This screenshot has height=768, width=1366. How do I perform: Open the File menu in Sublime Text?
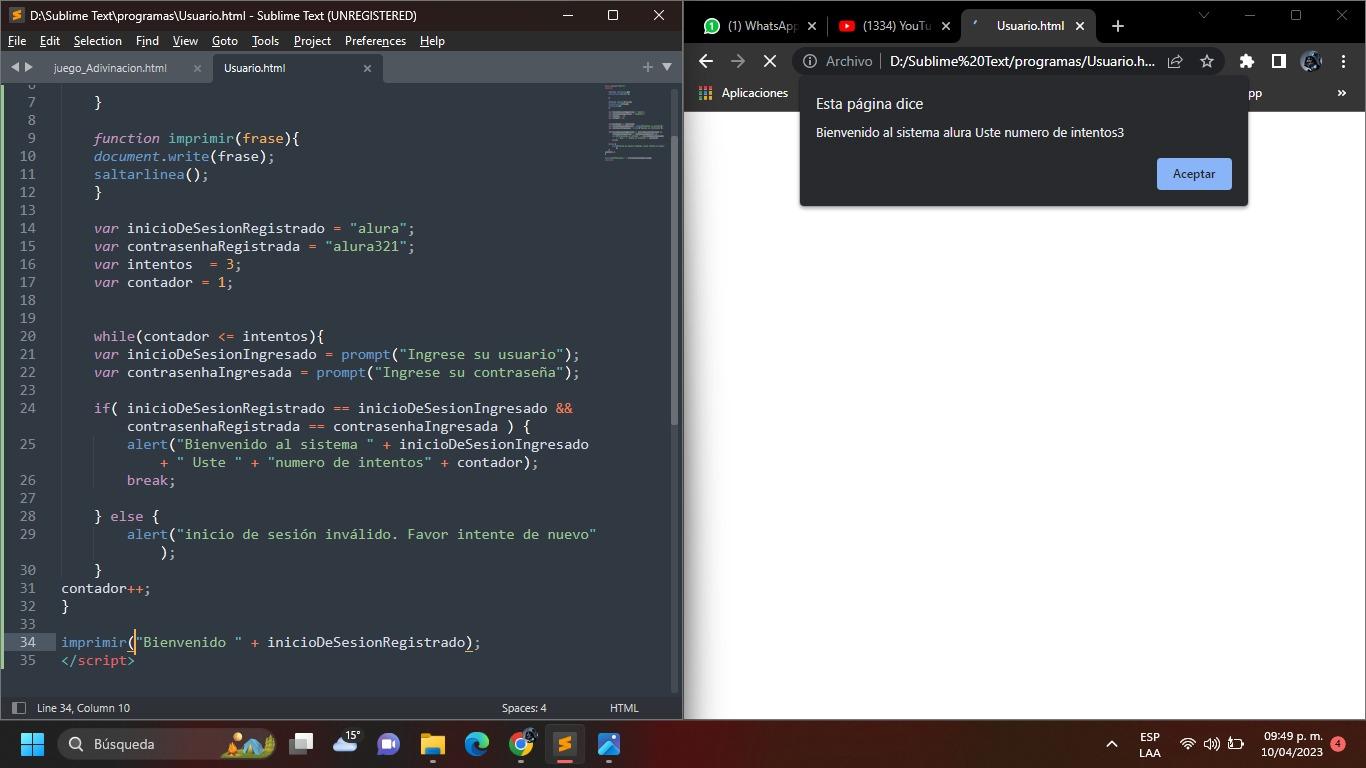[x=17, y=41]
